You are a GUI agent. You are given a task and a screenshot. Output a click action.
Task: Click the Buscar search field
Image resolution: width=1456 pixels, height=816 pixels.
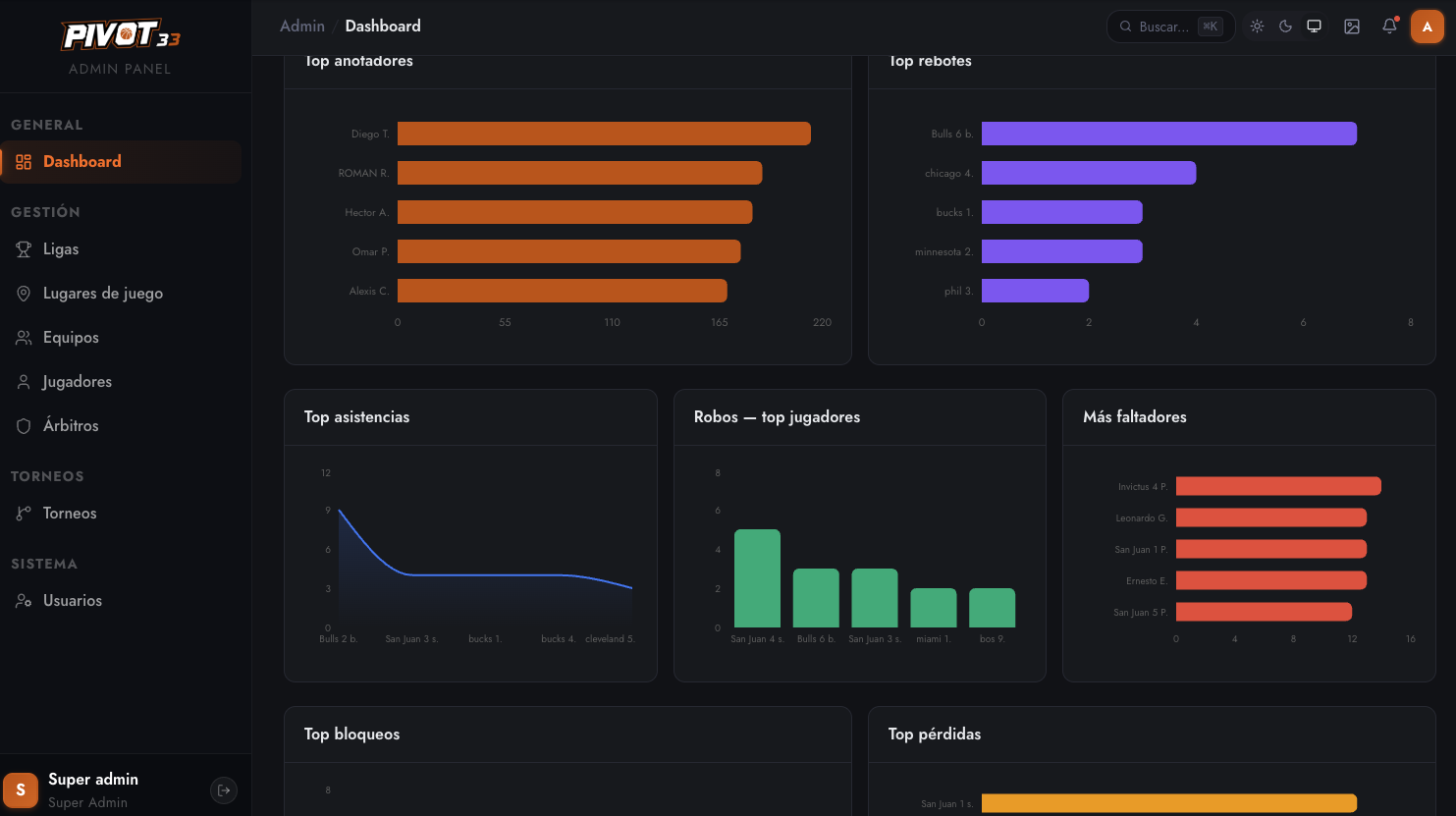tap(1170, 27)
